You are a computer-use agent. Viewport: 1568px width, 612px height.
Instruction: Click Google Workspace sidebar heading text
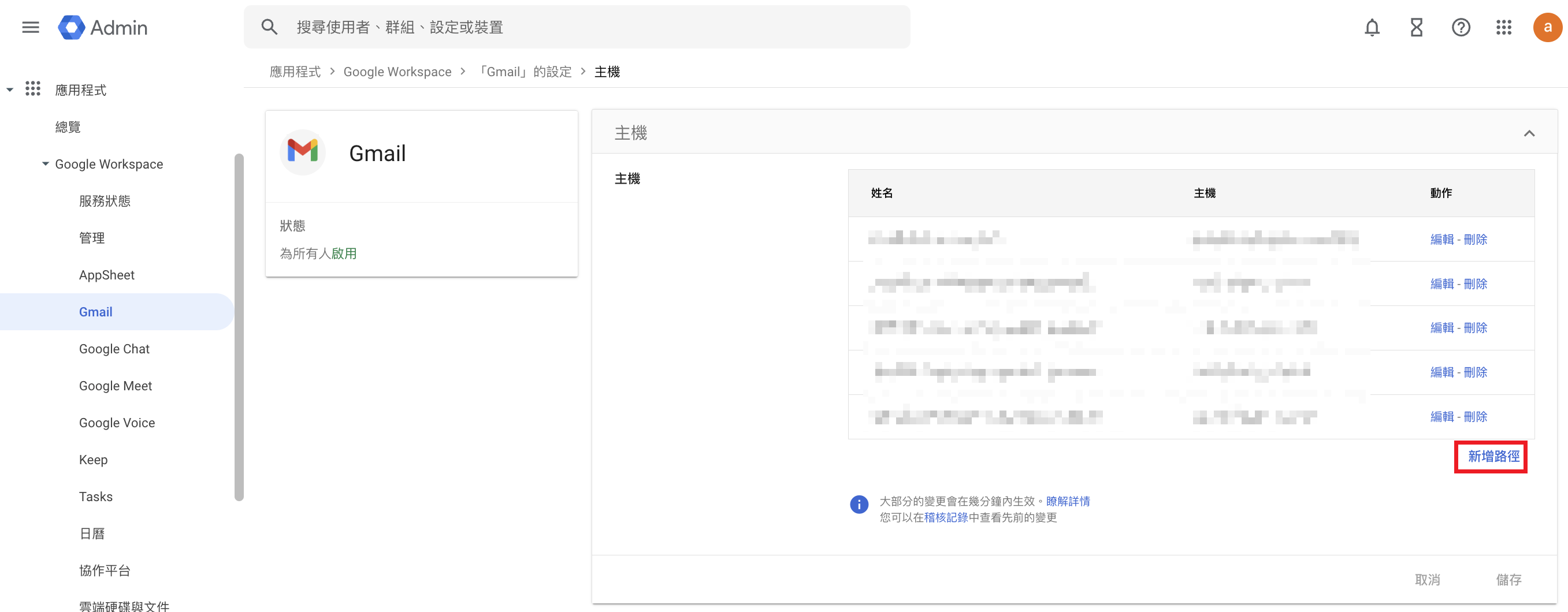pyautogui.click(x=109, y=163)
